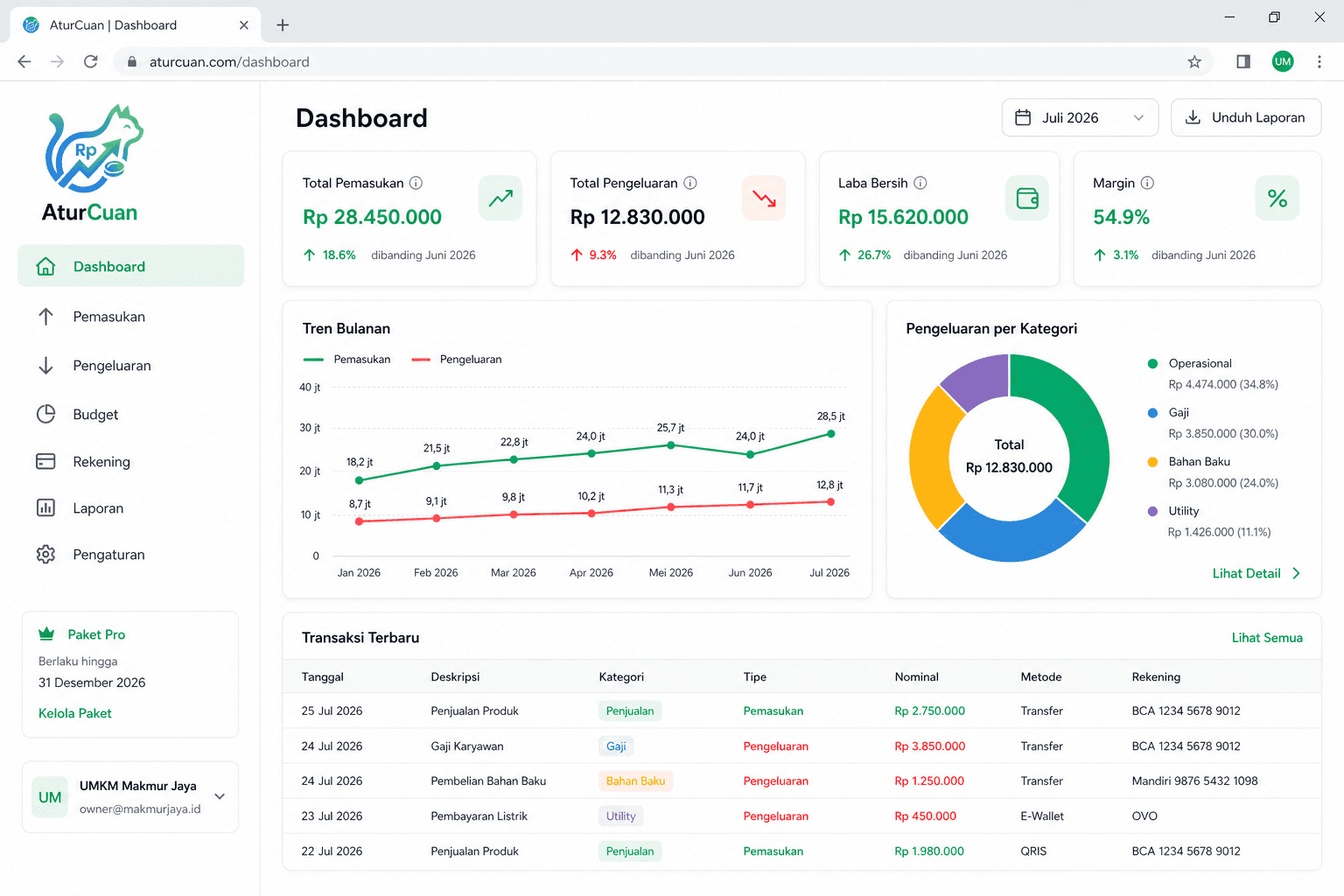
Task: Open a new browser tab
Action: tap(283, 24)
